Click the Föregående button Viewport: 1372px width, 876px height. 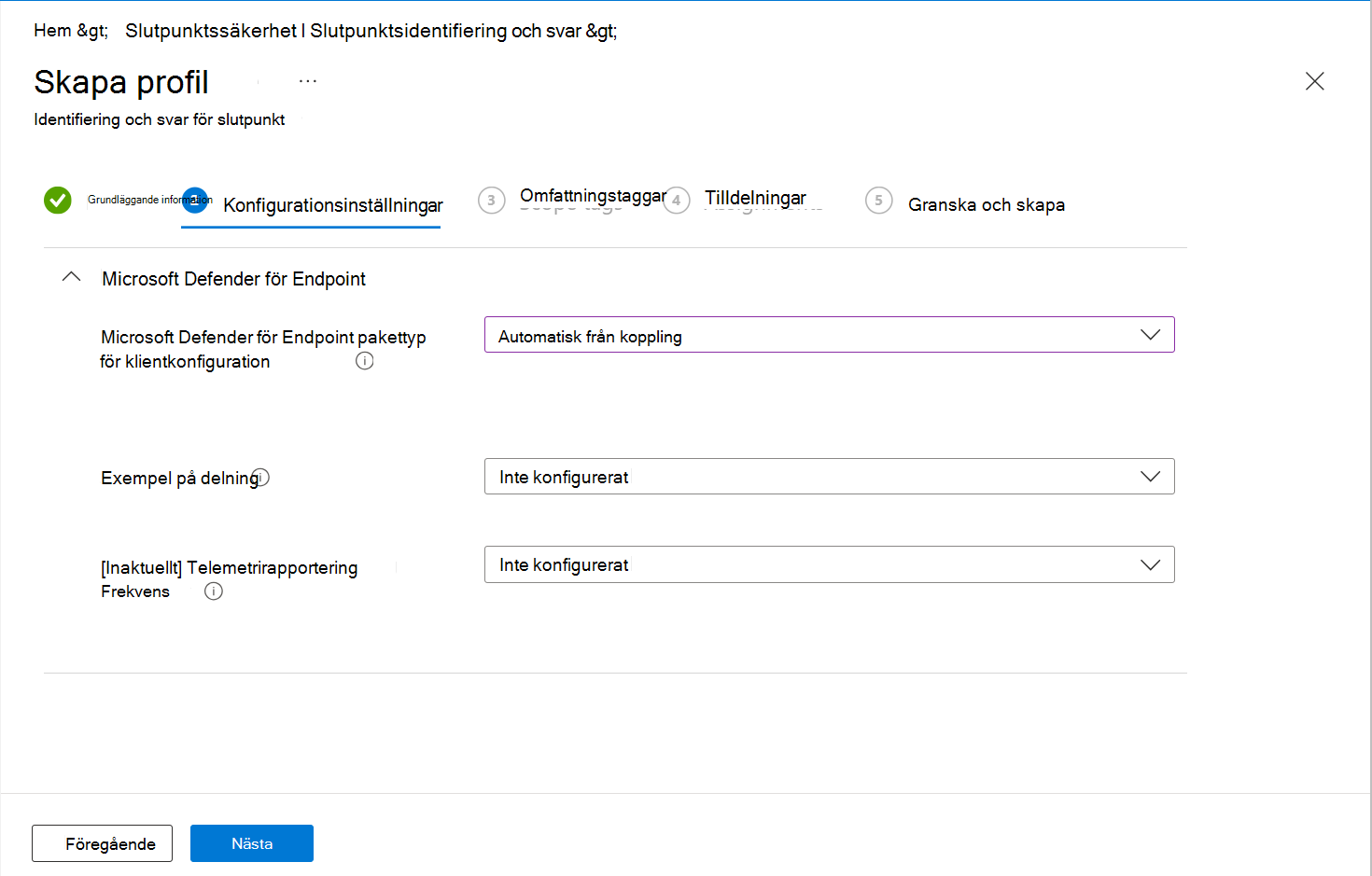point(103,843)
